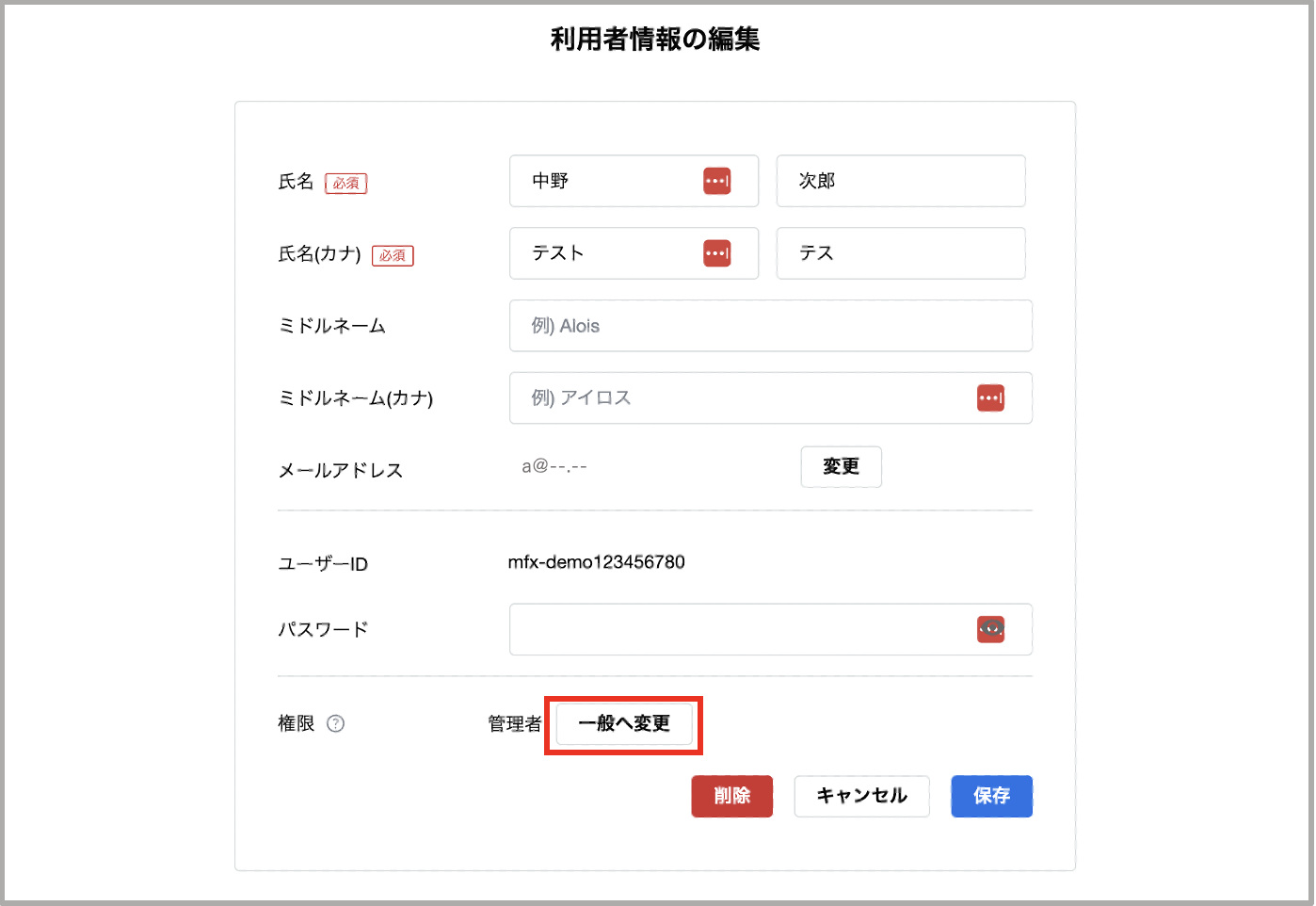Click the red icon in ミドルネーム(カナ) field
Screen dimensions: 1316x906
990,397
